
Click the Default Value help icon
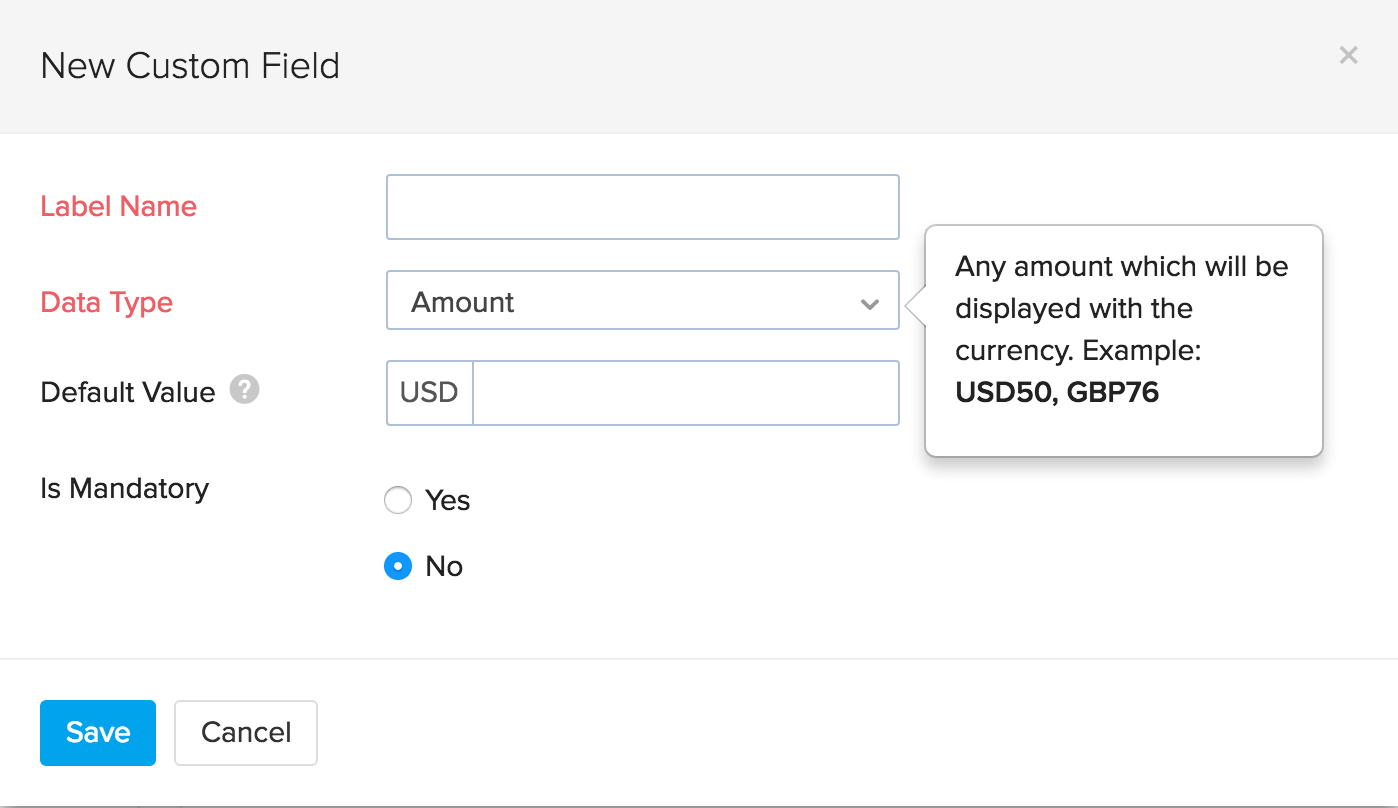(244, 390)
